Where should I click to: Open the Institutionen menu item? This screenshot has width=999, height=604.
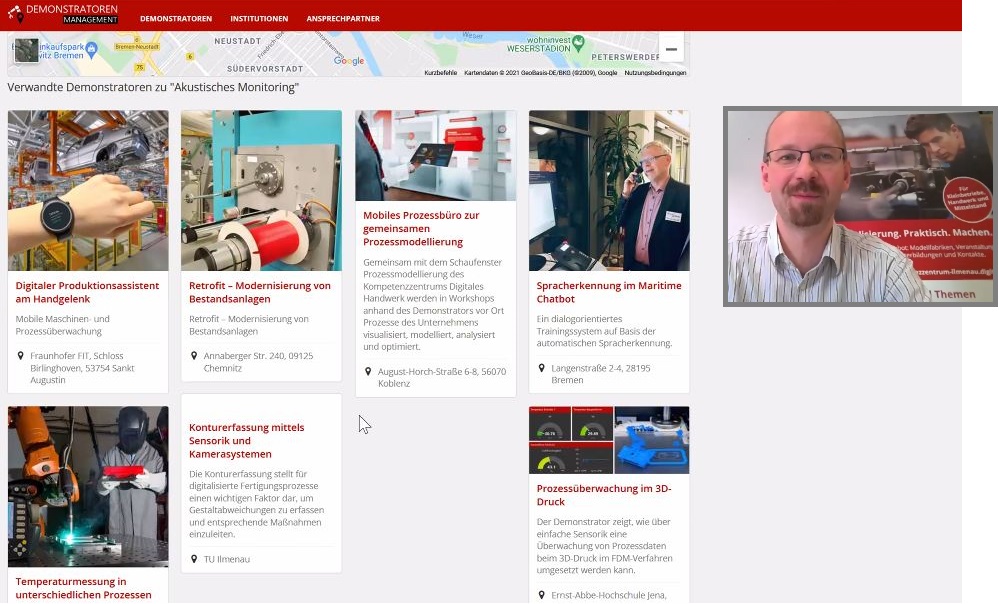click(259, 19)
